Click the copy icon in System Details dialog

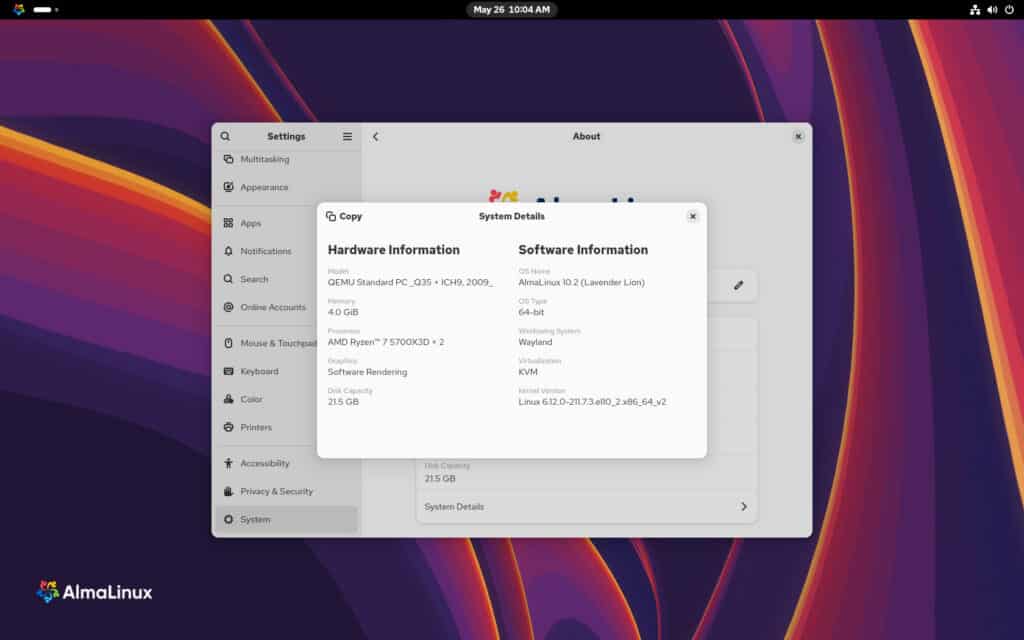[331, 216]
